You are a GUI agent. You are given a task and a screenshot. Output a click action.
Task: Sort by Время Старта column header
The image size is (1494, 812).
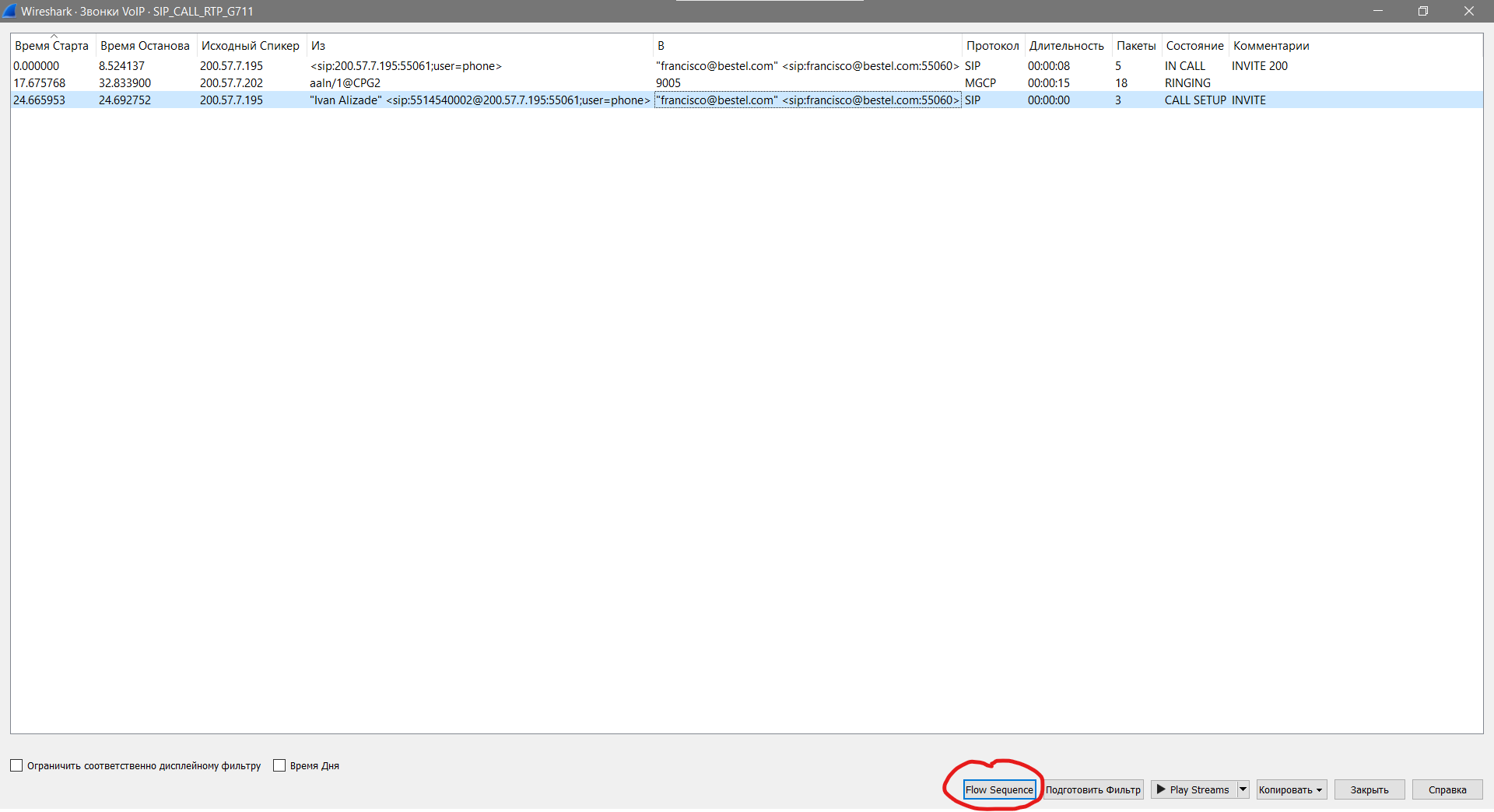click(53, 46)
